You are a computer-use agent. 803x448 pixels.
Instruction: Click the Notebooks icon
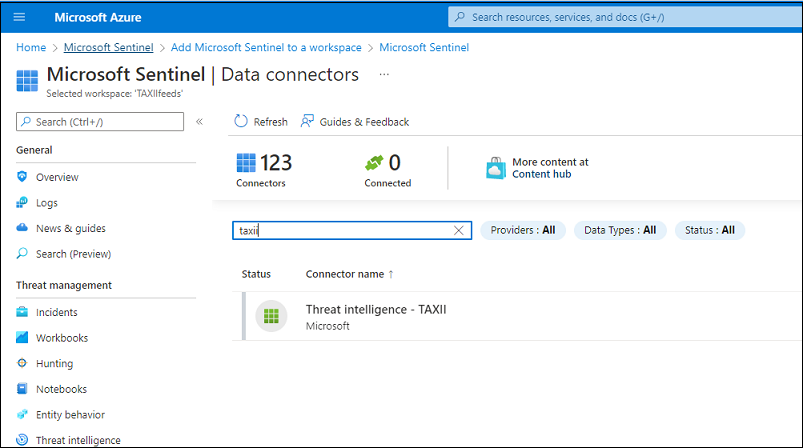[x=22, y=389]
